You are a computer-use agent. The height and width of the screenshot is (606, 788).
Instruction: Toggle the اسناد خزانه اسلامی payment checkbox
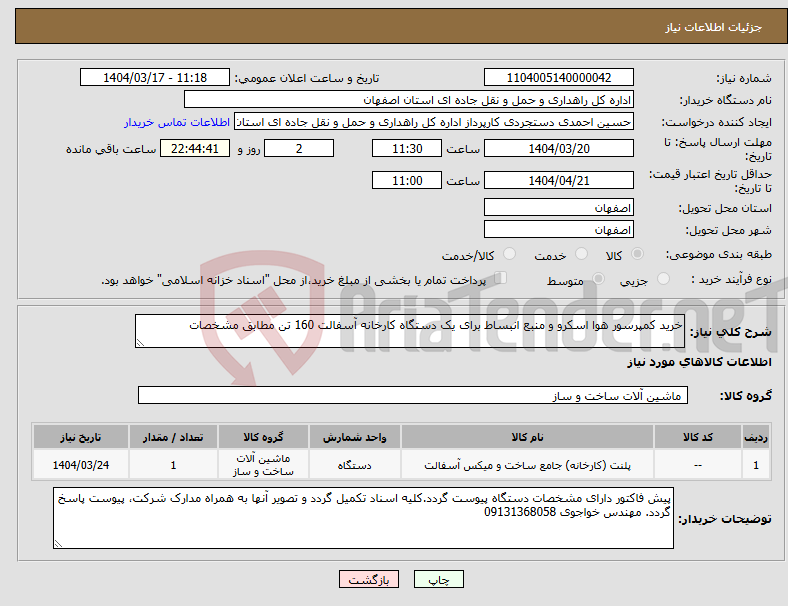coord(501,278)
